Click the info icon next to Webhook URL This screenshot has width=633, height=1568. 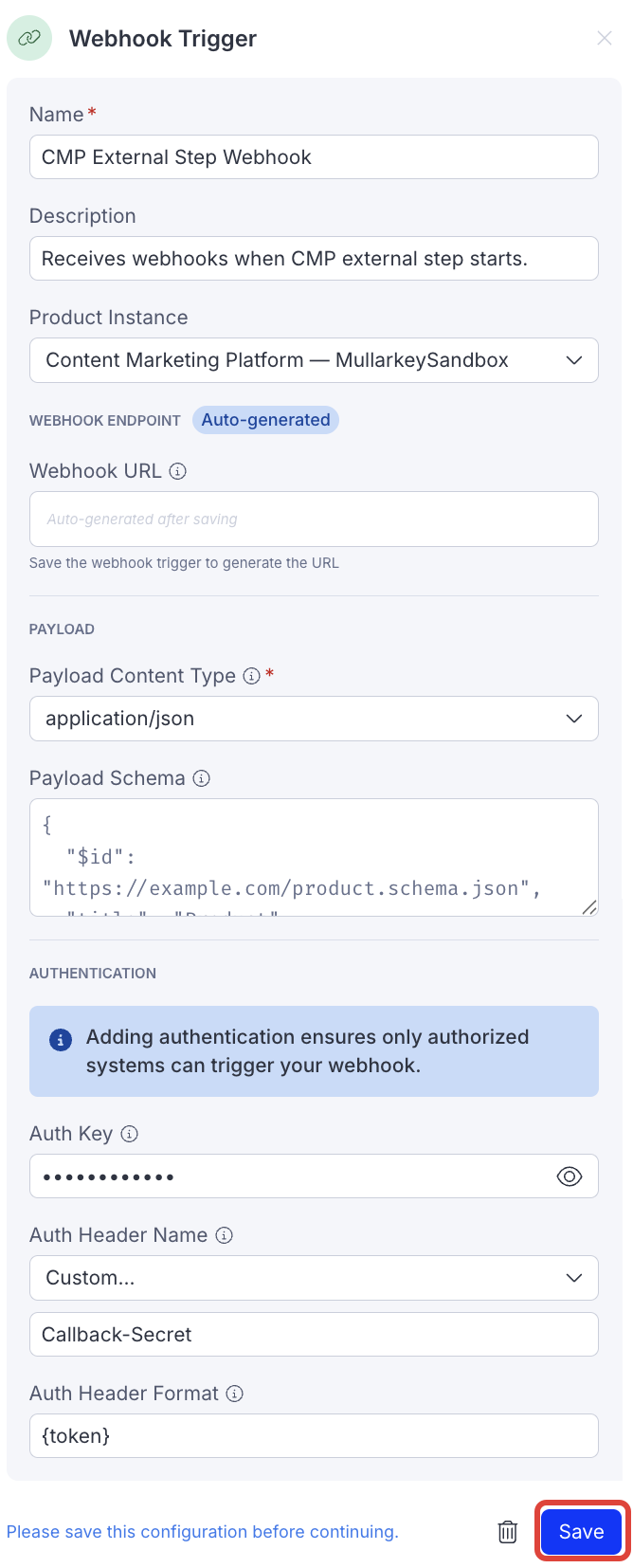pos(178,470)
